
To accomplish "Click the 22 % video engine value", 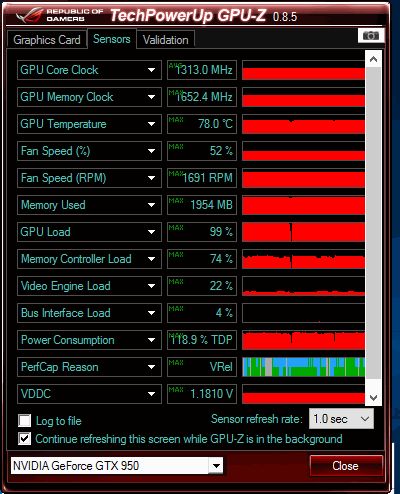I will pos(202,286).
